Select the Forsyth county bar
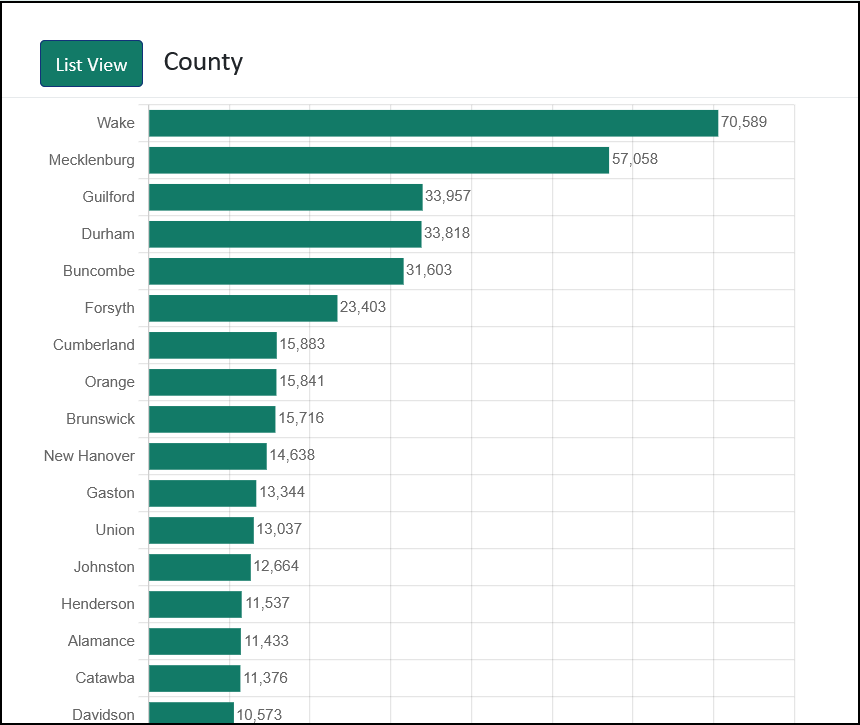 tap(243, 308)
